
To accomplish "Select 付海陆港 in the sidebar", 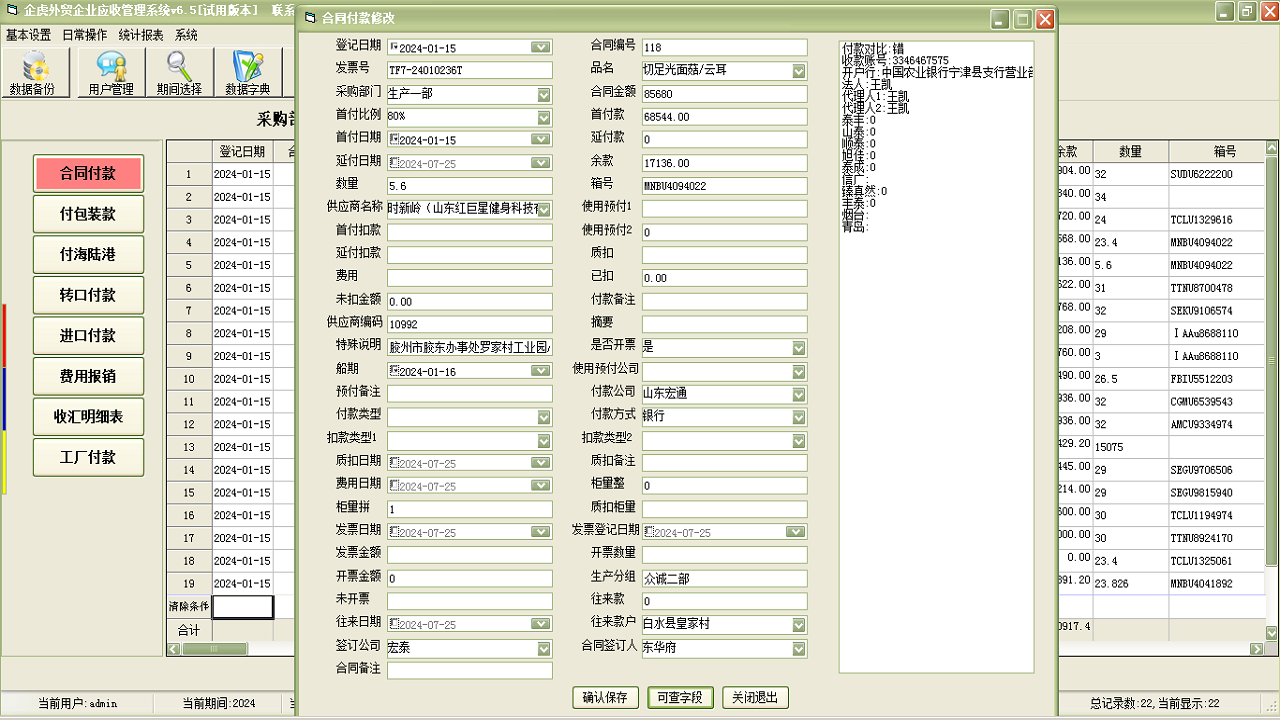I will tap(88, 254).
